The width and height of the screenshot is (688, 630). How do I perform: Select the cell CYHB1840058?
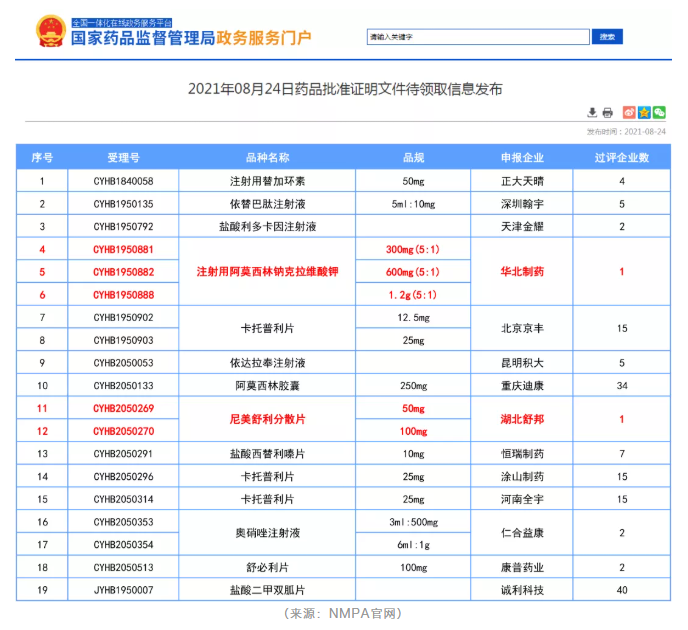click(123, 181)
